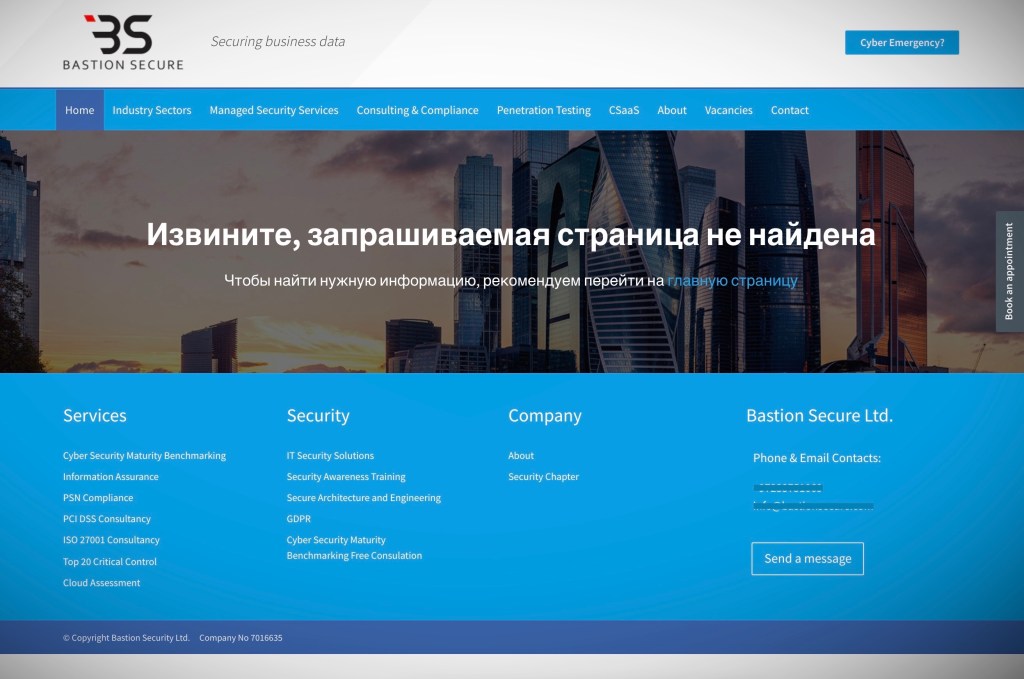The width and height of the screenshot is (1024, 679).
Task: Open Managed Security Services menu
Action: coord(274,110)
